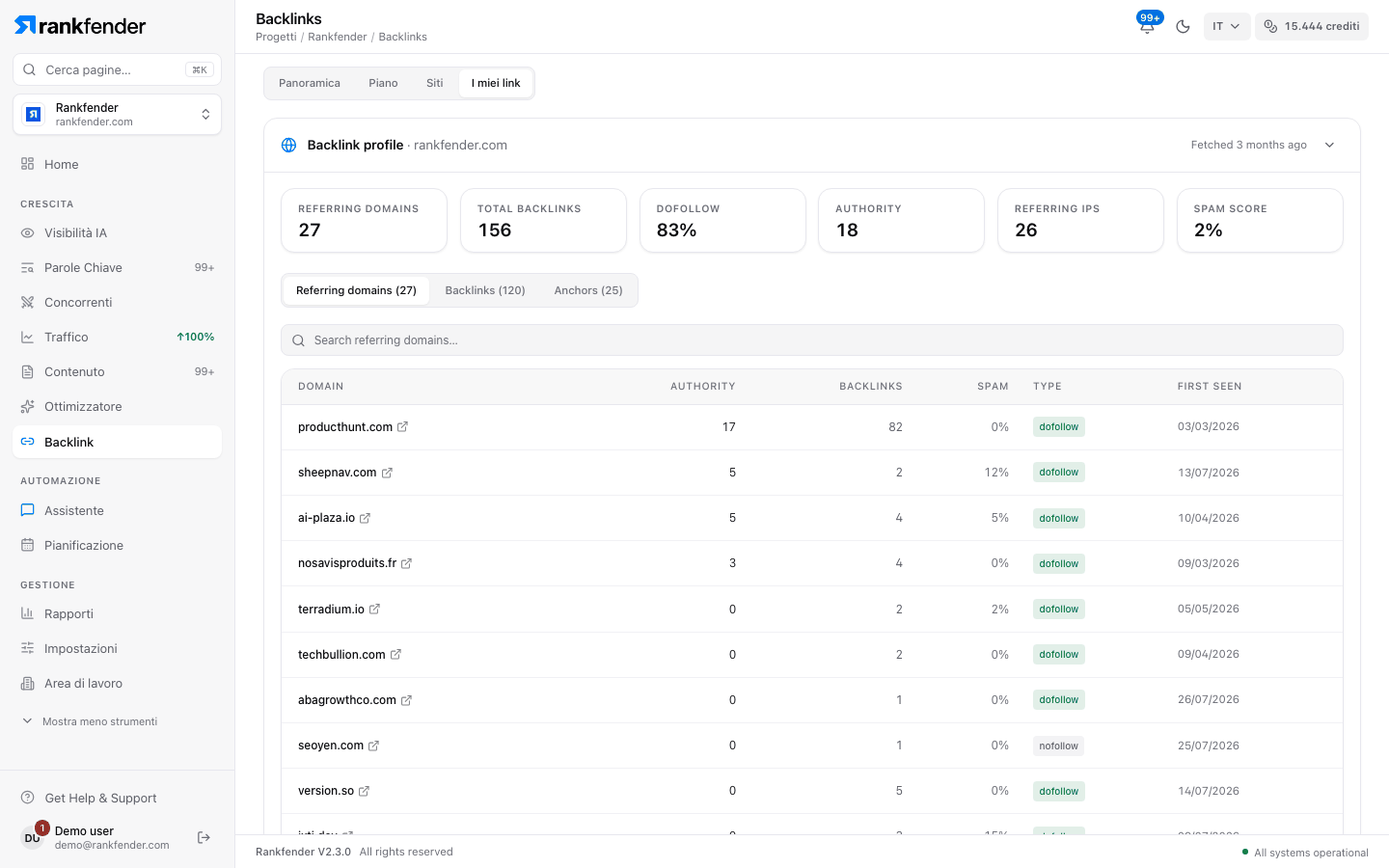
Task: Select Referring domains (27) tab
Action: [356, 290]
